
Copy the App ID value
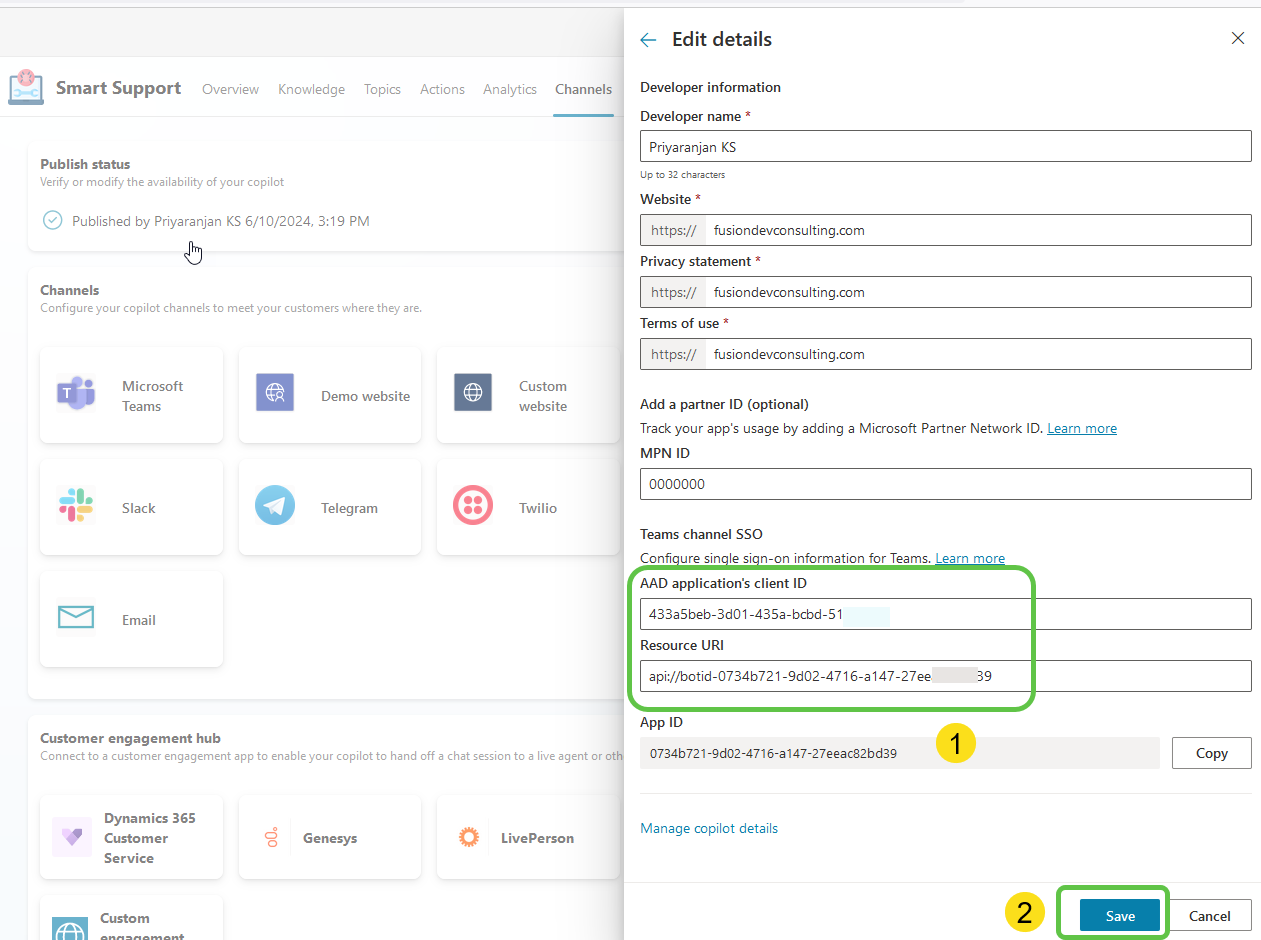click(x=1211, y=752)
